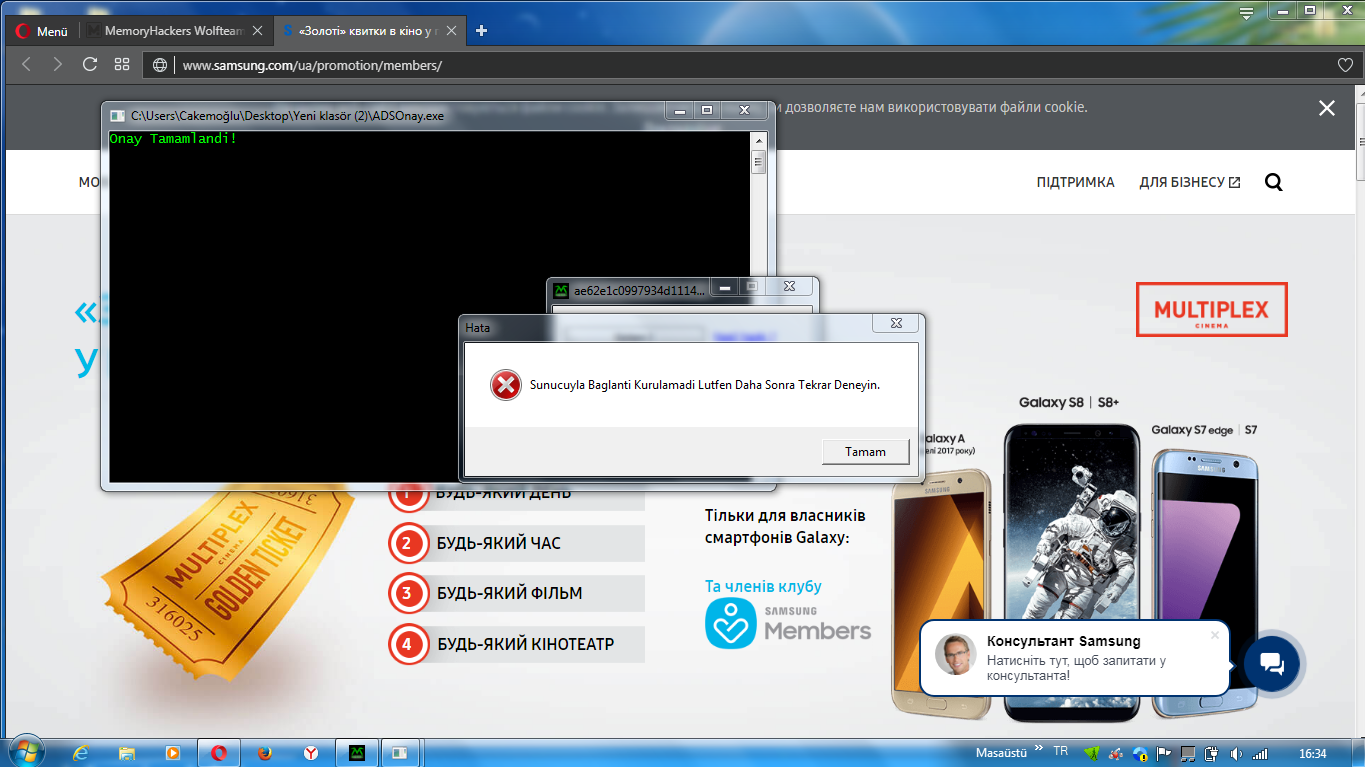Click БУДЬ-ЯКИЙ КІНОТЕАТР item 4
1365x767 pixels.
(516, 644)
